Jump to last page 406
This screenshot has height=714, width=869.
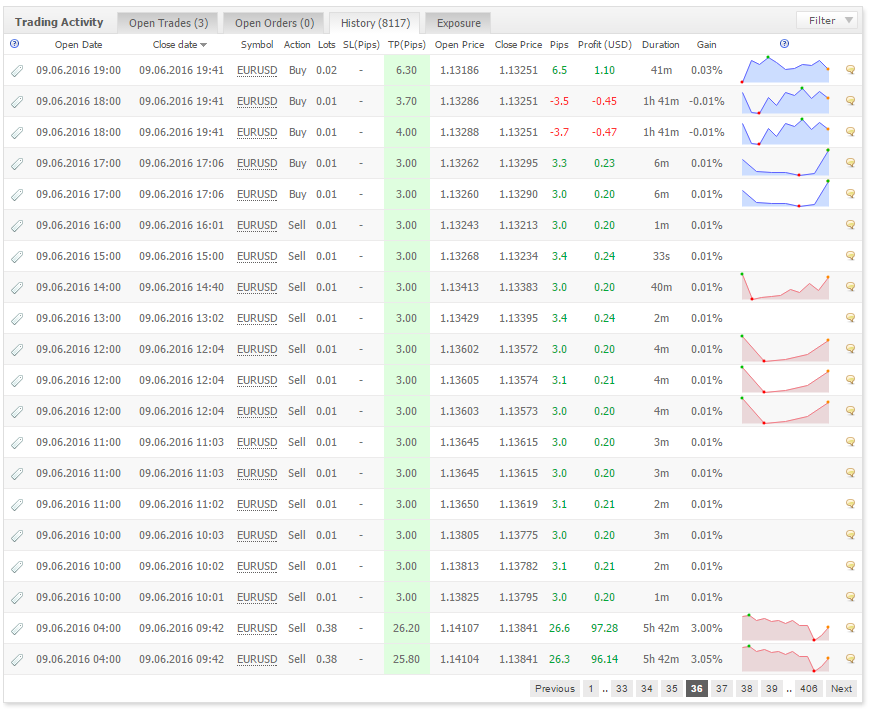pyautogui.click(x=809, y=688)
